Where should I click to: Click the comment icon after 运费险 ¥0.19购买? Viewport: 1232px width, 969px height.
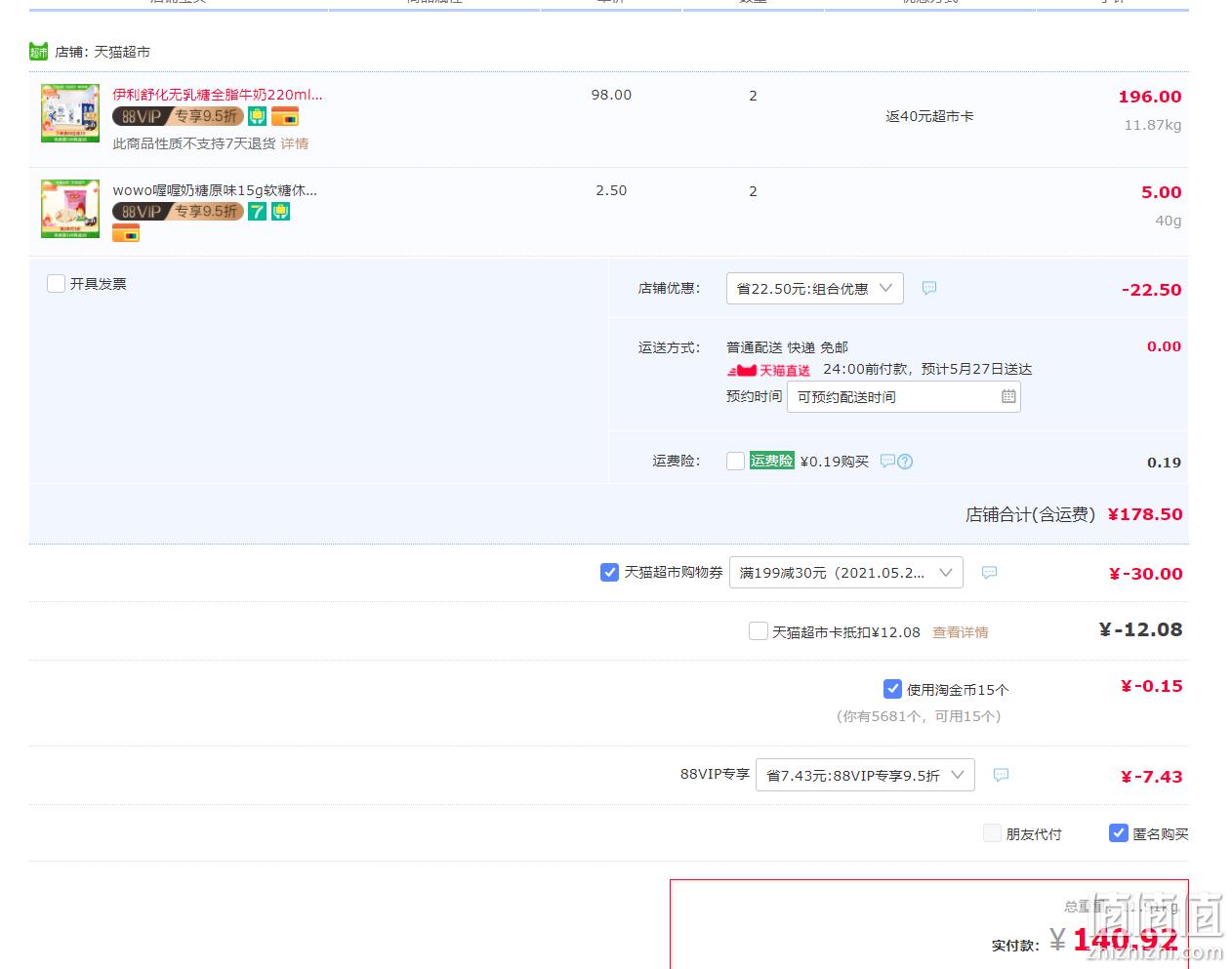(887, 461)
